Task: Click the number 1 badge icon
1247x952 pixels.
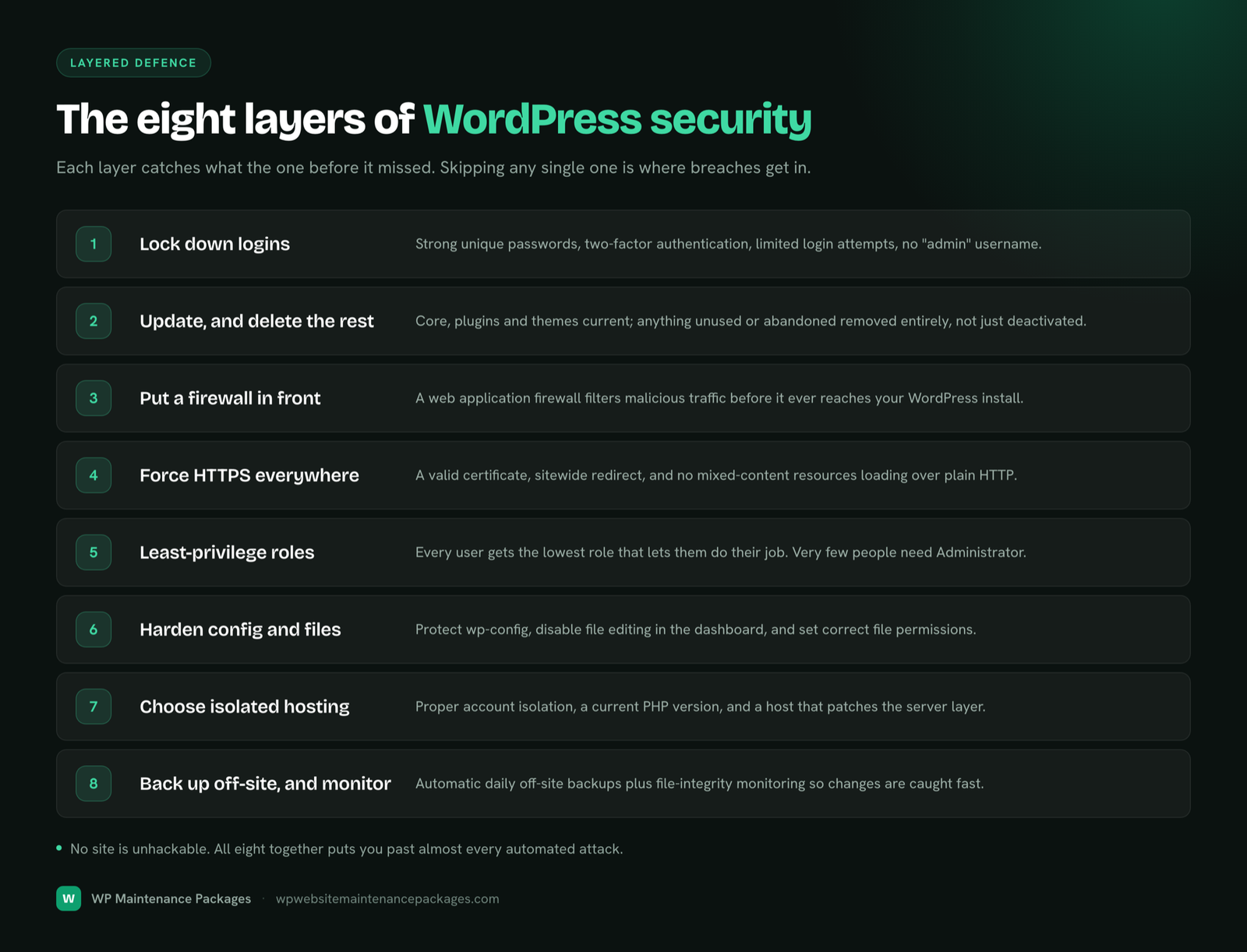Action: point(94,244)
